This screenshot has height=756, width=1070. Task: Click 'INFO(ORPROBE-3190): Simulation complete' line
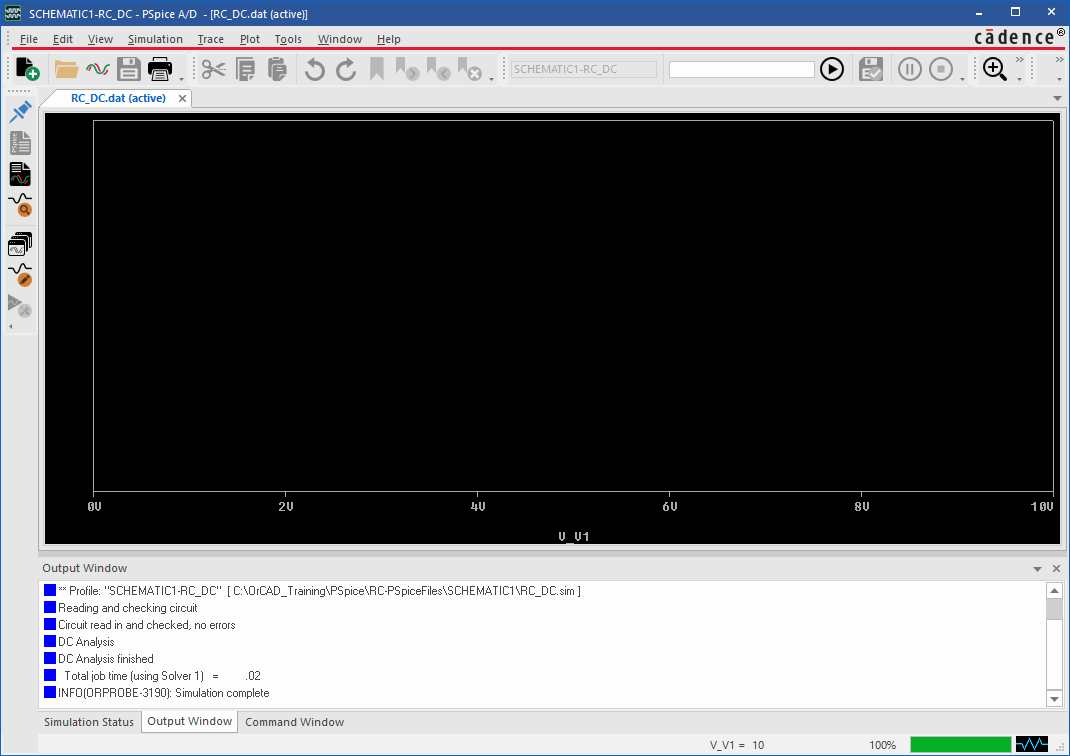pyautogui.click(x=164, y=693)
